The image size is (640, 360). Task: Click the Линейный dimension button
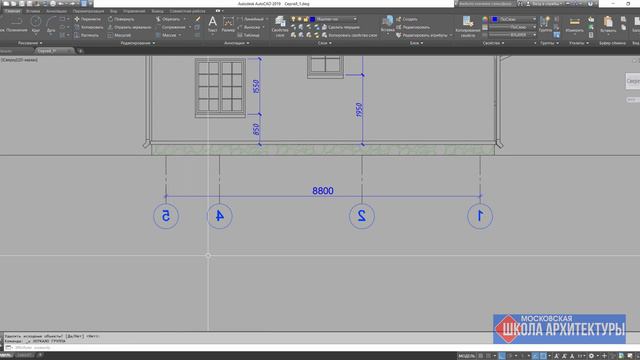tap(251, 19)
